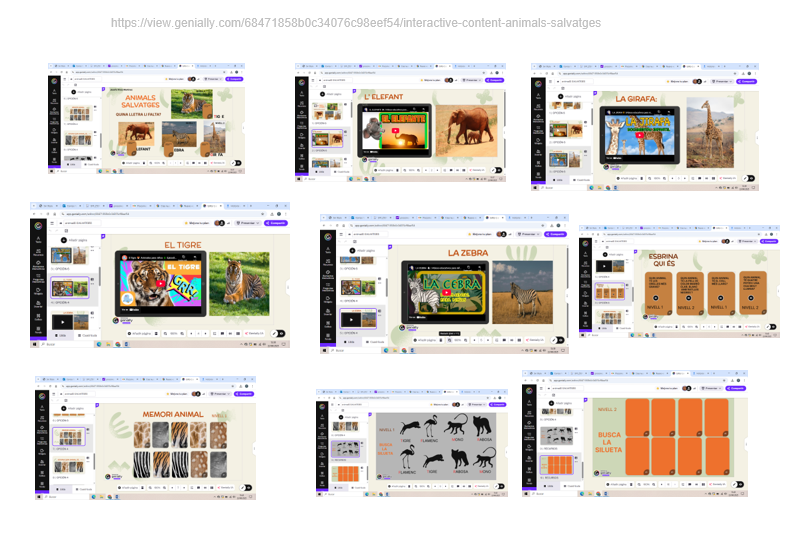Open the Genially link at the page top
This screenshot has width=790, height=555.
coord(356,23)
